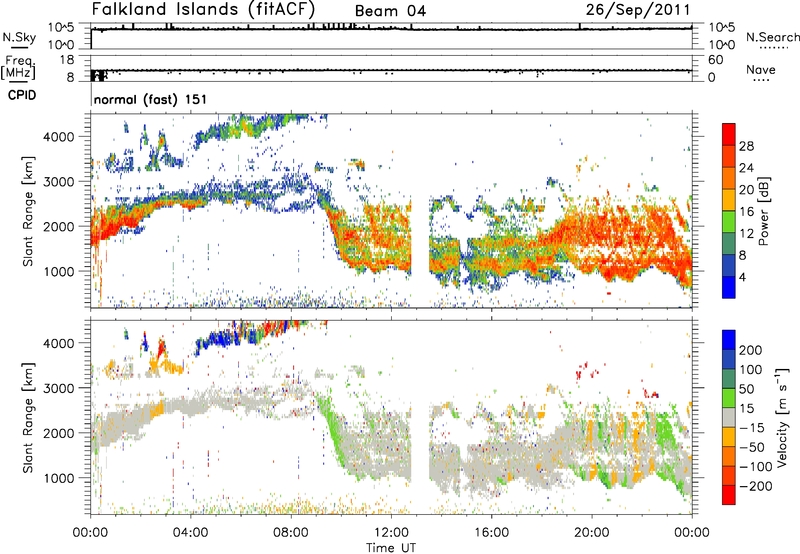Image resolution: width=800 pixels, height=554 pixels.
Task: Click the red top segment of the Power color bar
Action: pyautogui.click(x=729, y=134)
